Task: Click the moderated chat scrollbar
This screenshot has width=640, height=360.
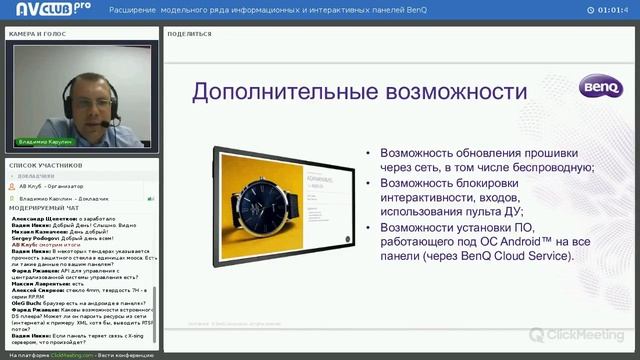Action: 154,314
